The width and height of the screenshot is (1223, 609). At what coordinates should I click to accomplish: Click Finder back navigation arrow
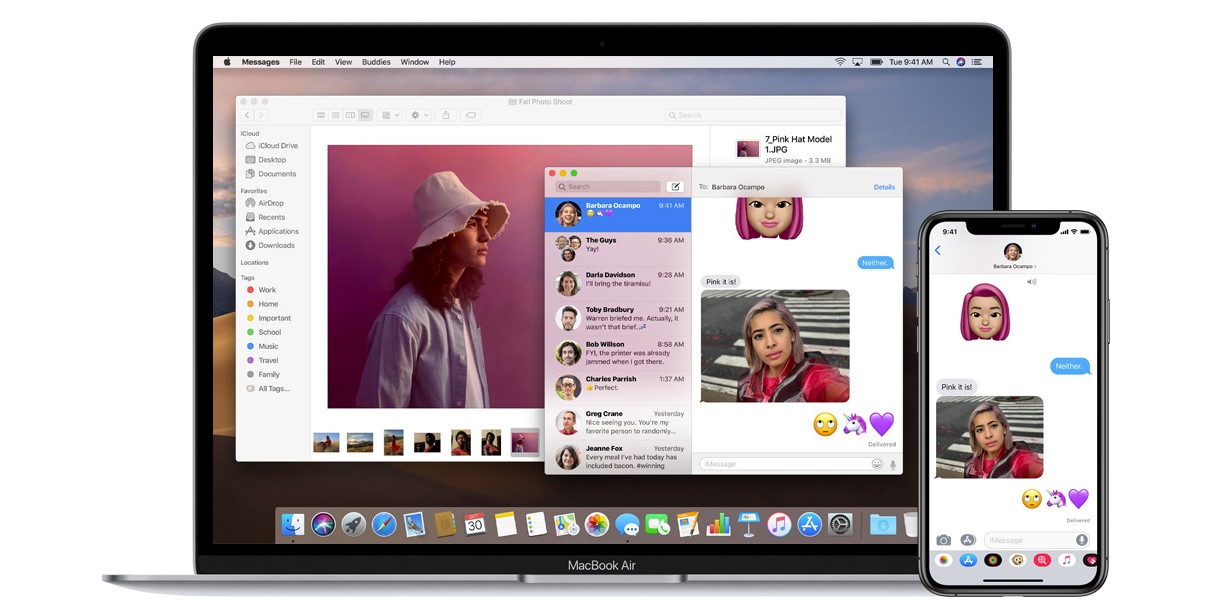click(x=247, y=116)
